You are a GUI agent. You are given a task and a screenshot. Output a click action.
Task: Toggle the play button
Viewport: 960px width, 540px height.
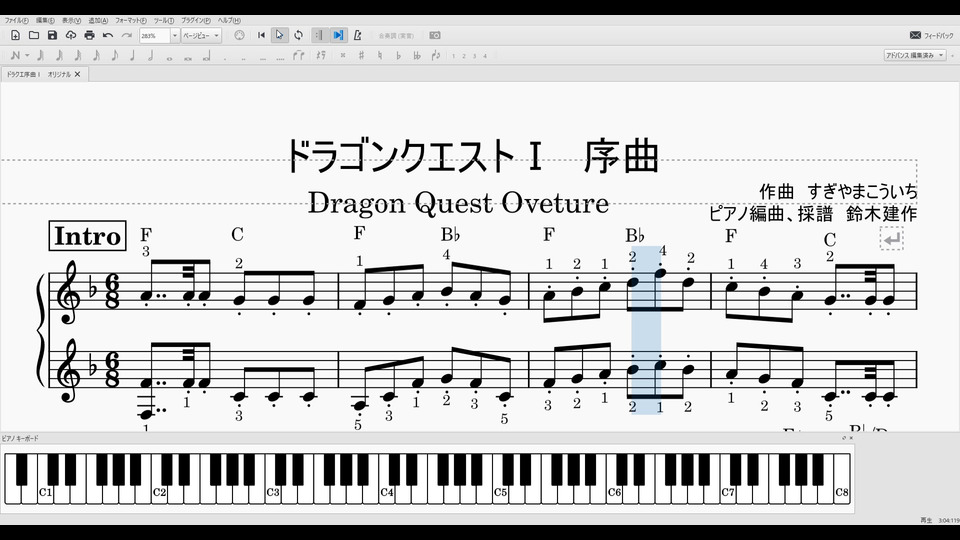click(280, 36)
